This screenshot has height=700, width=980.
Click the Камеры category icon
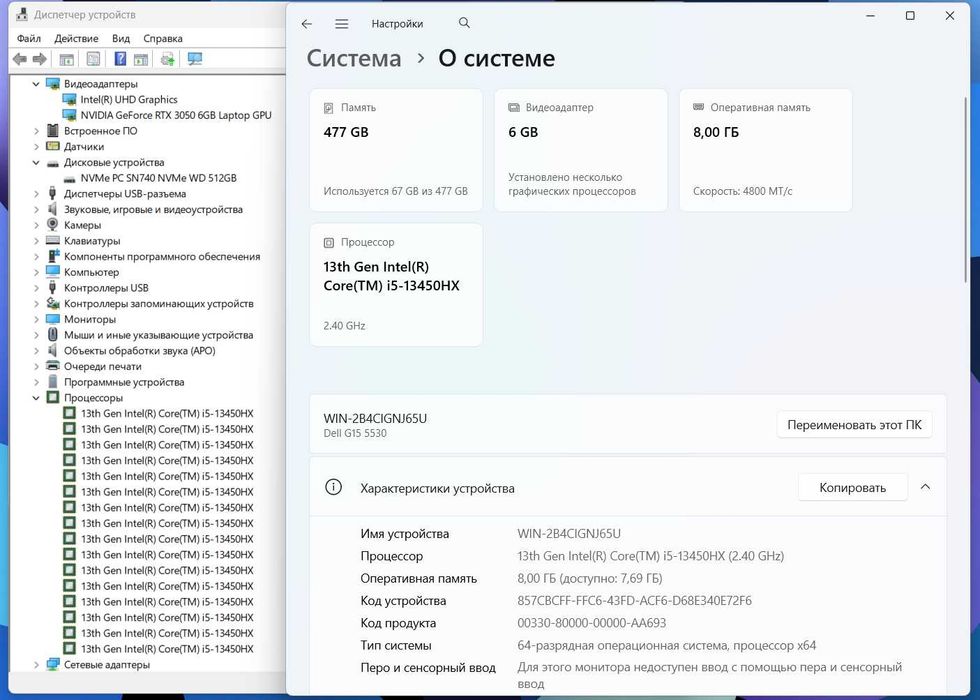53,225
